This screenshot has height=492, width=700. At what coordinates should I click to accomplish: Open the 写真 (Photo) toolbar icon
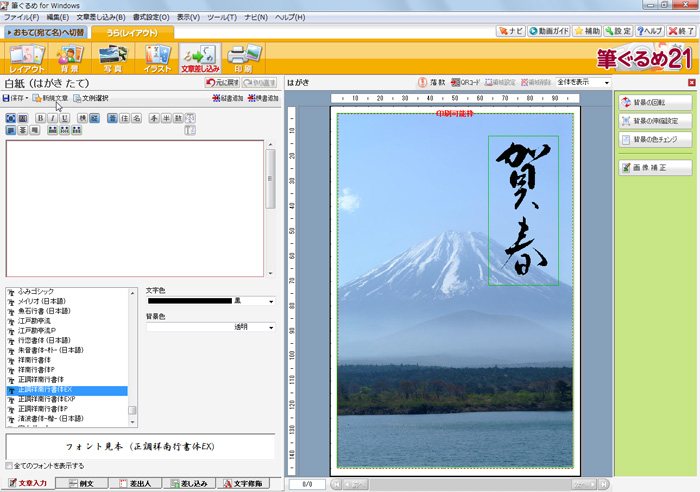coord(112,58)
